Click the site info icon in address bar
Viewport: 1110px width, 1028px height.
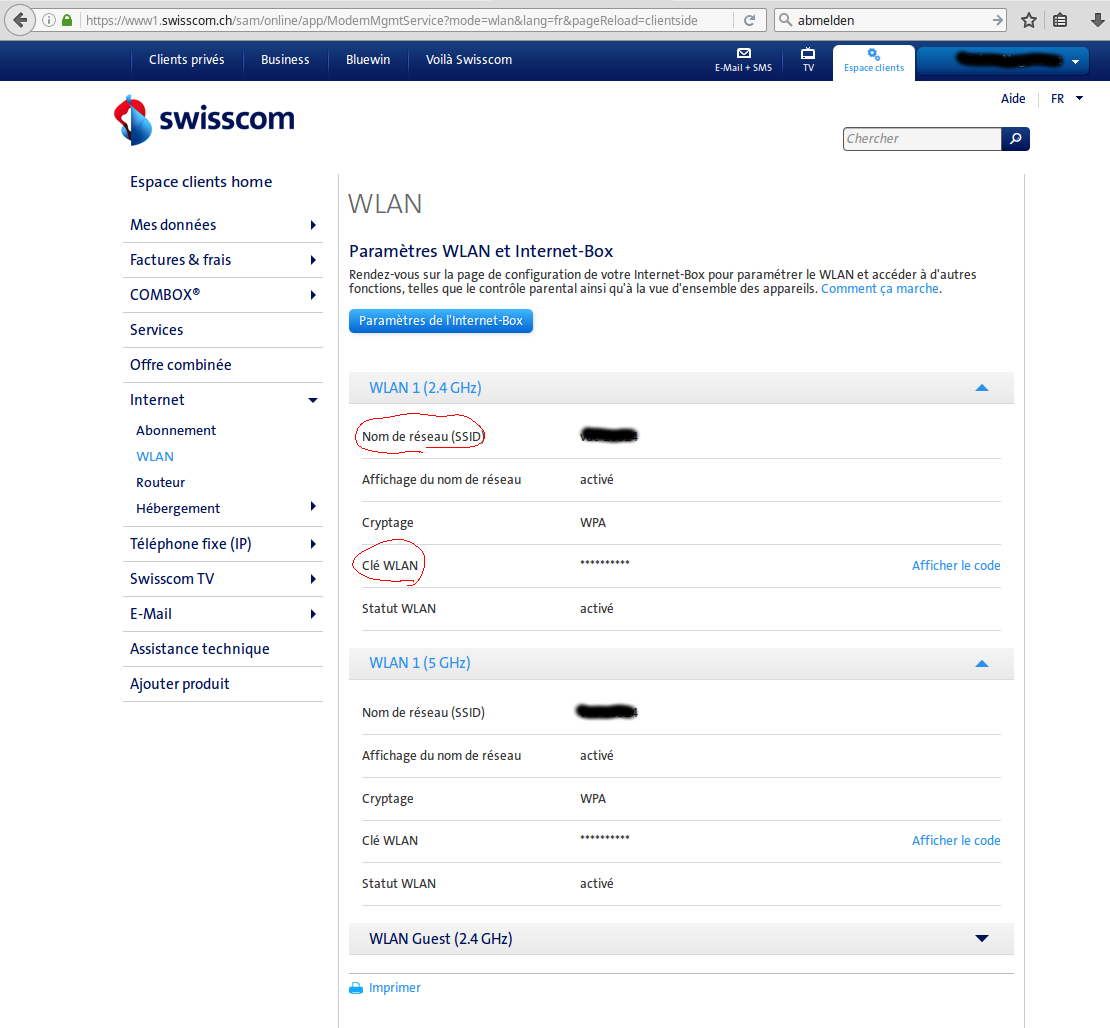49,21
